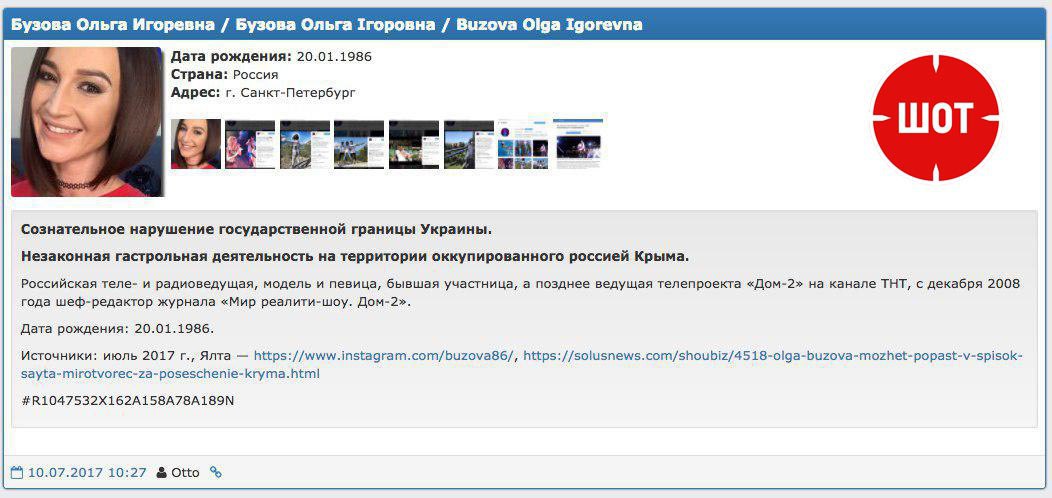Open the pink concert stage screenshot thumbnail
The height and width of the screenshot is (498, 1052).
point(250,144)
